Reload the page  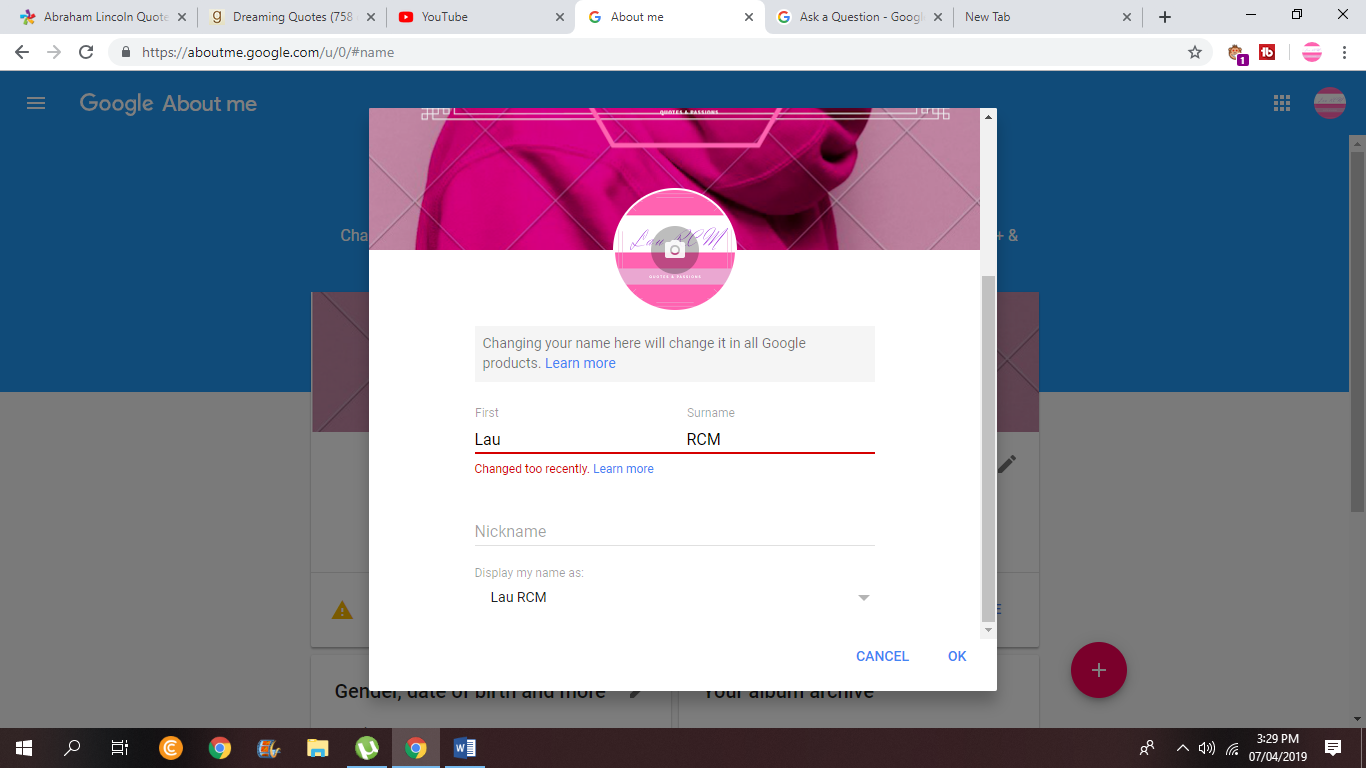click(86, 52)
